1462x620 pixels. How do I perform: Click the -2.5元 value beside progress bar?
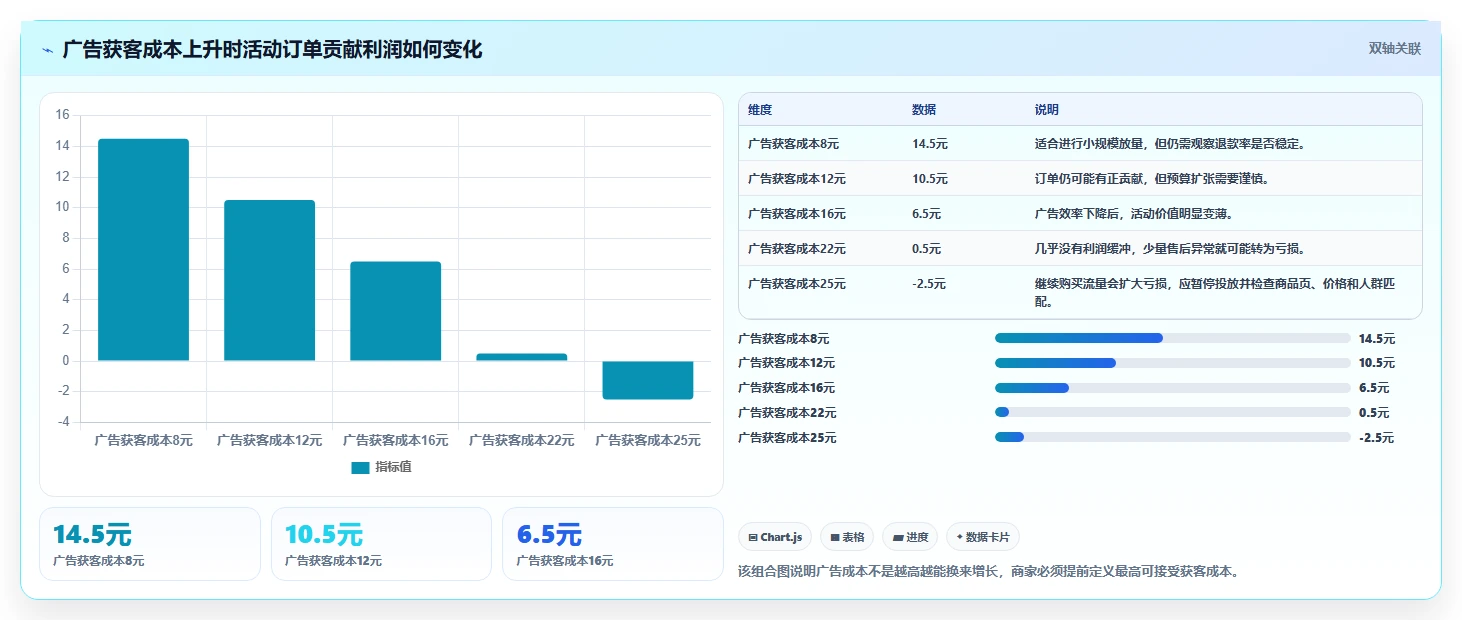pyautogui.click(x=1376, y=438)
